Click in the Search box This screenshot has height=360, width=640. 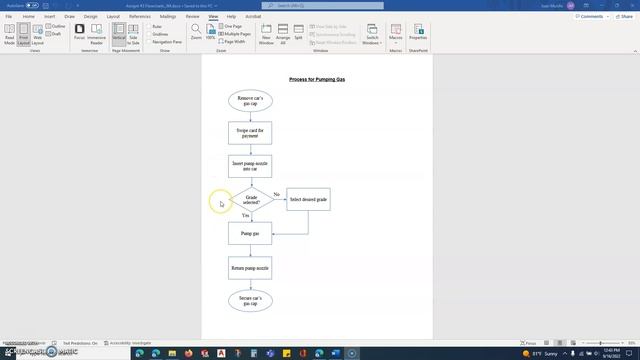coord(322,6)
